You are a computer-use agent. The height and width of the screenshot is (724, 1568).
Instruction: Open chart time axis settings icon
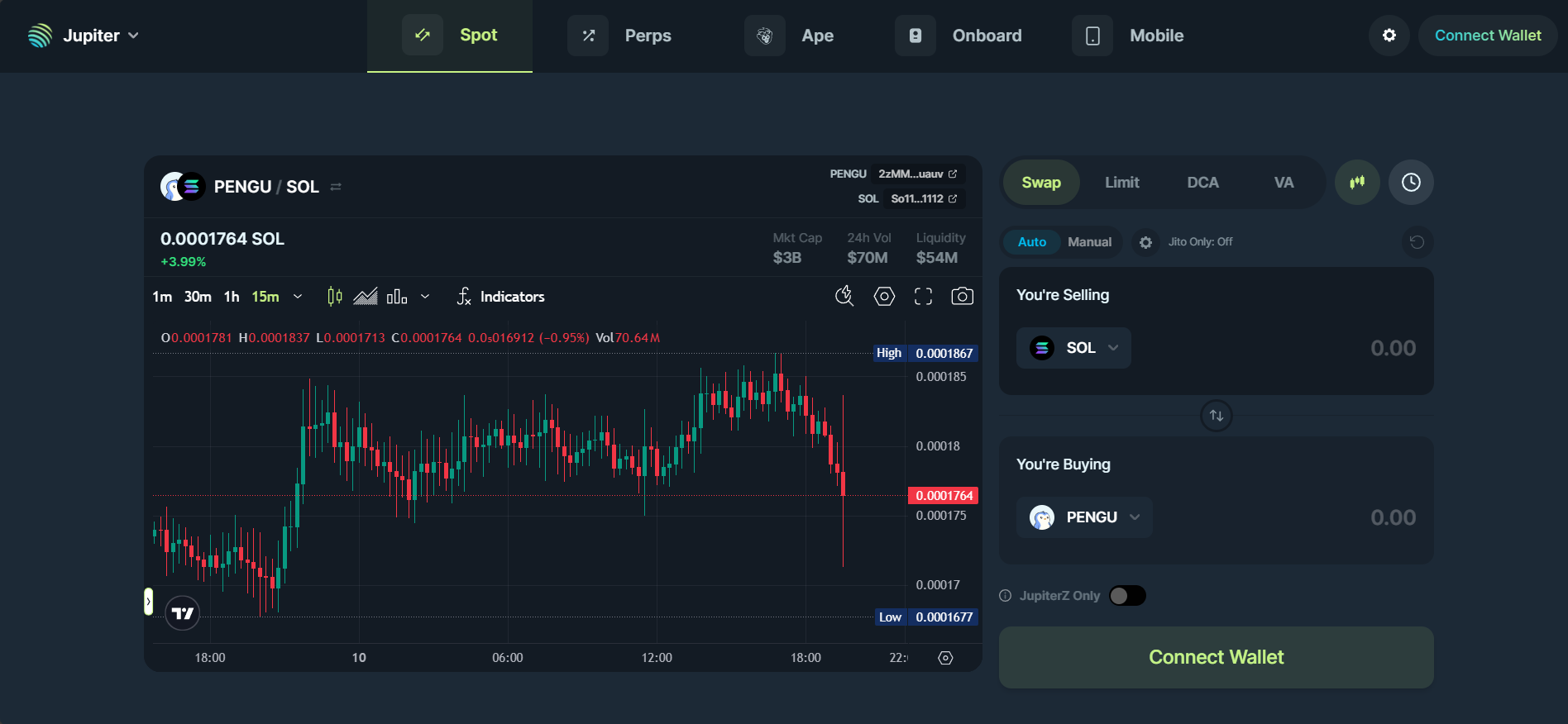pyautogui.click(x=945, y=658)
